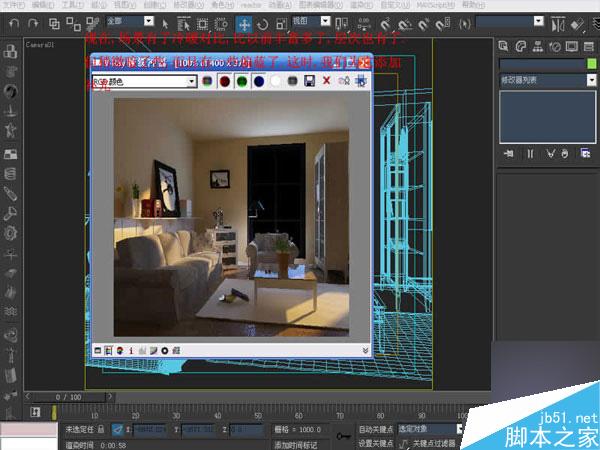Click the Mirror tool icon
The width and height of the screenshot is (600, 450).
[x=558, y=25]
